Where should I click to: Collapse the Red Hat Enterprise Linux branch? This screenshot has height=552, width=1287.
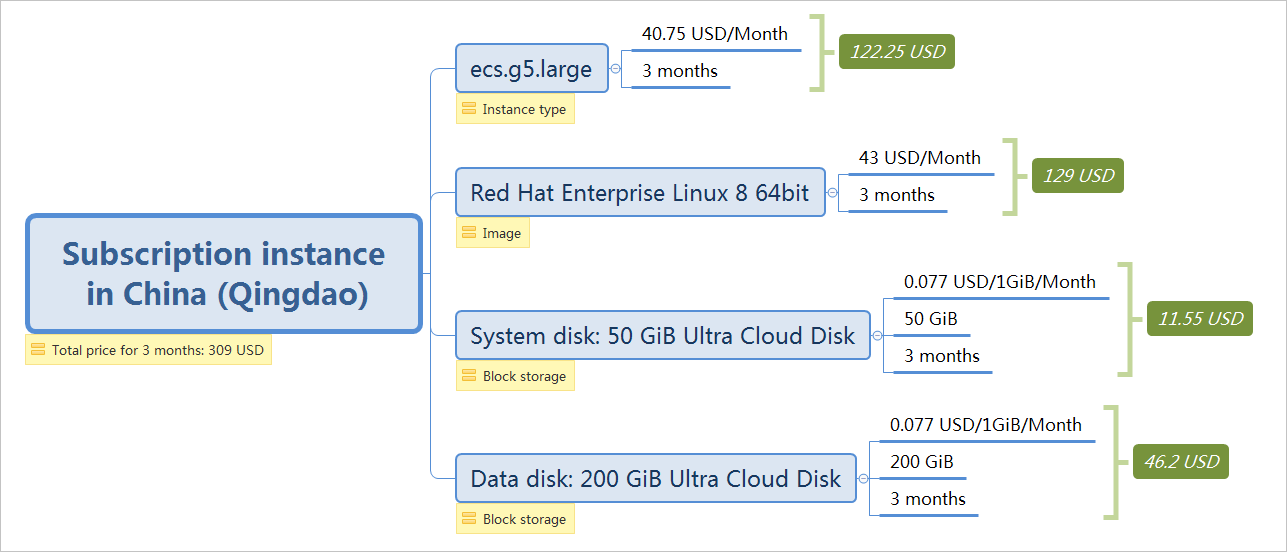click(x=832, y=193)
